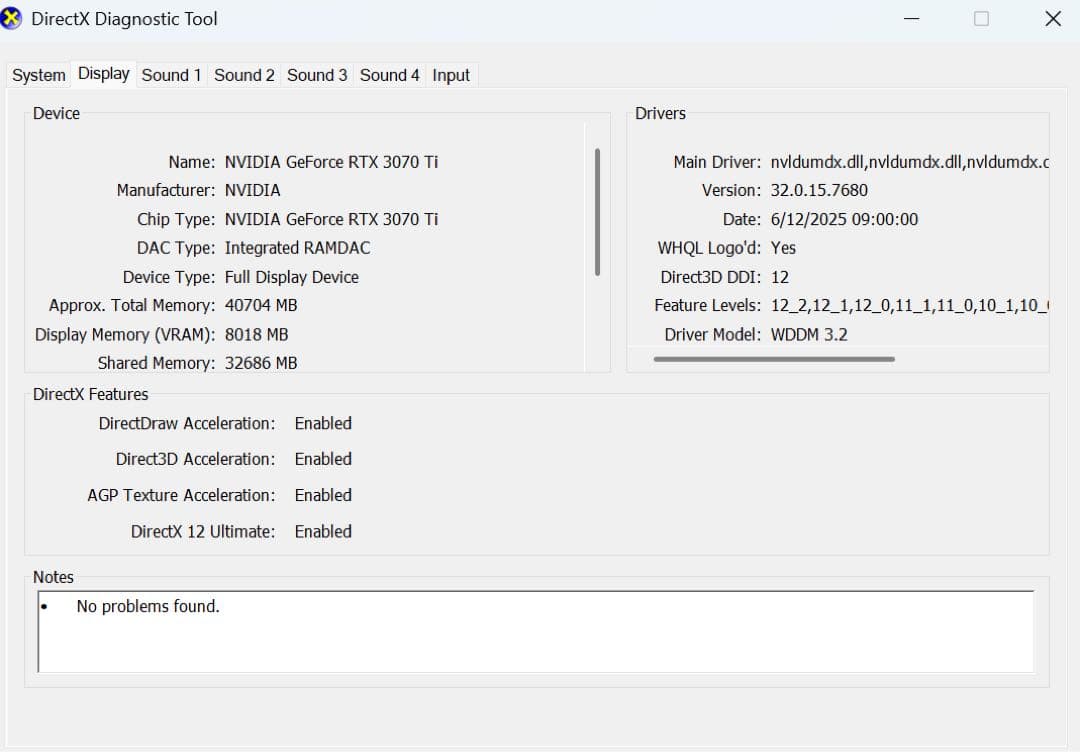Click the greyed-out maximize button
The image size is (1080, 752).
tap(981, 19)
